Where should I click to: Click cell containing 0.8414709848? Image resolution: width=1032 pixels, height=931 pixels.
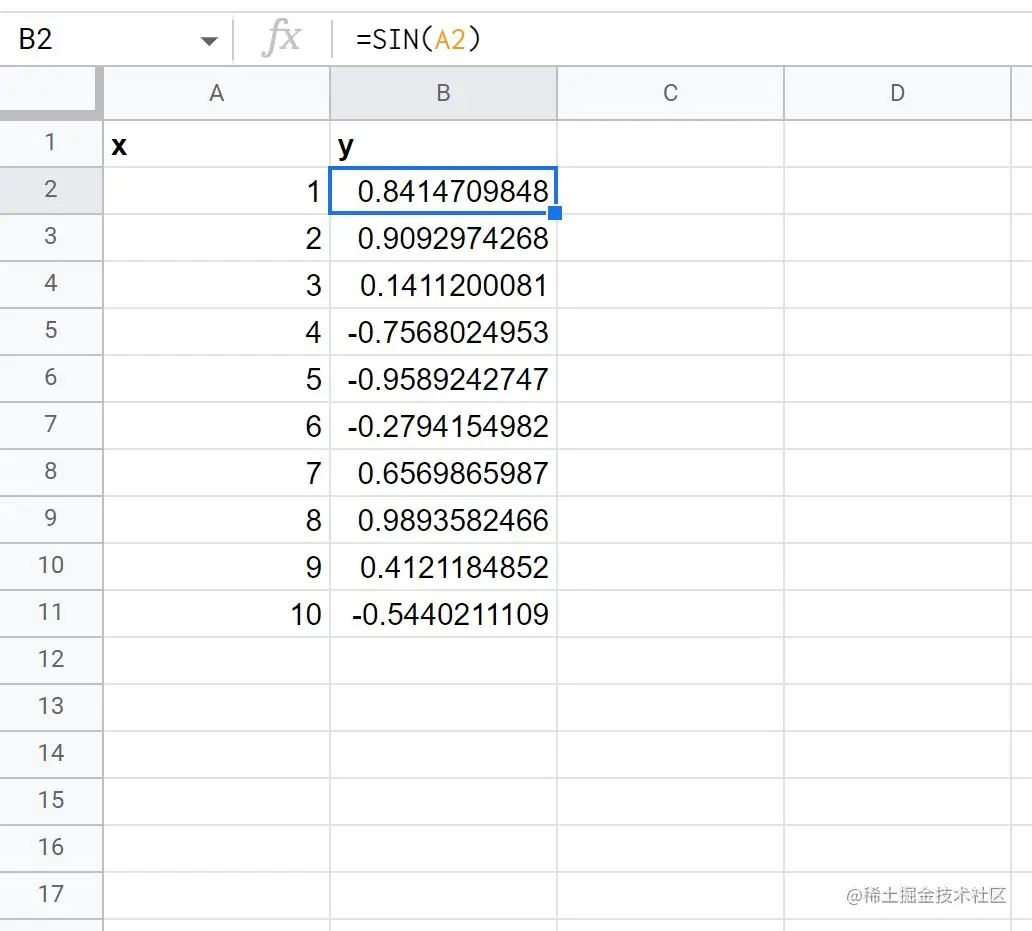tap(444, 190)
